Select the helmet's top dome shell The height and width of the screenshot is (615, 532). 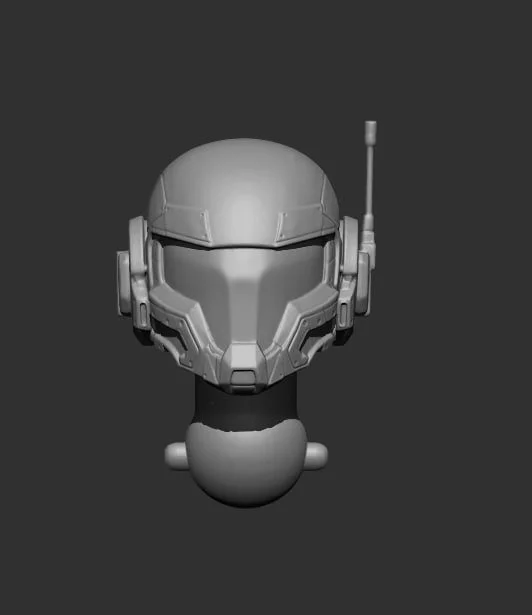tap(243, 192)
